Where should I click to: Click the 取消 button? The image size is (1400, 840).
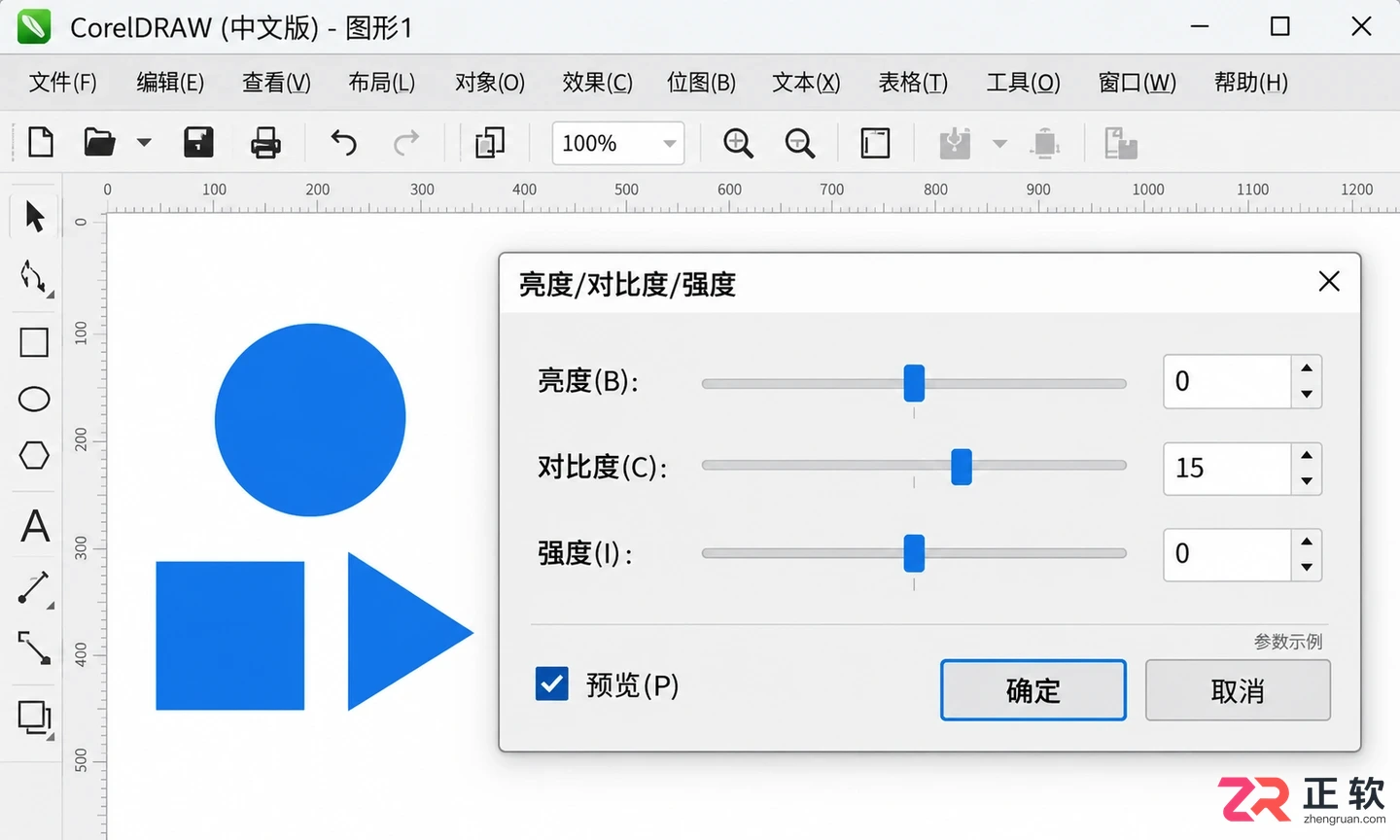1238,690
